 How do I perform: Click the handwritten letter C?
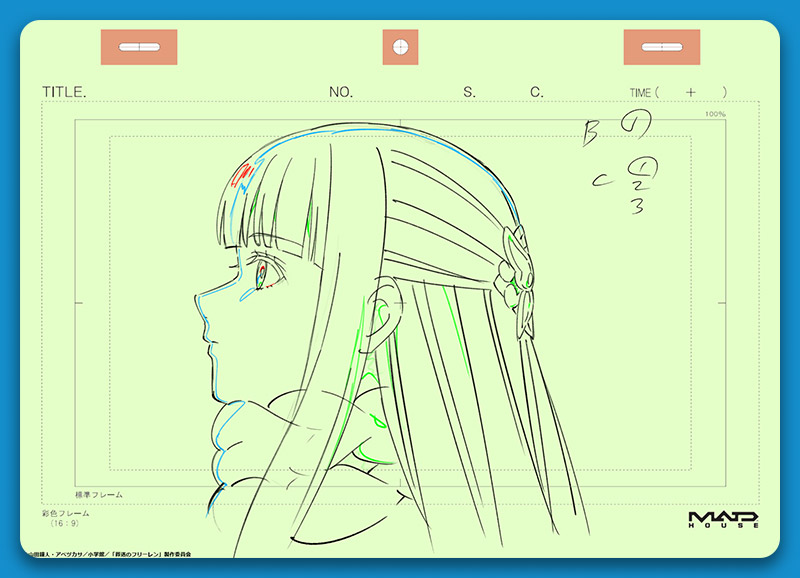click(x=601, y=180)
